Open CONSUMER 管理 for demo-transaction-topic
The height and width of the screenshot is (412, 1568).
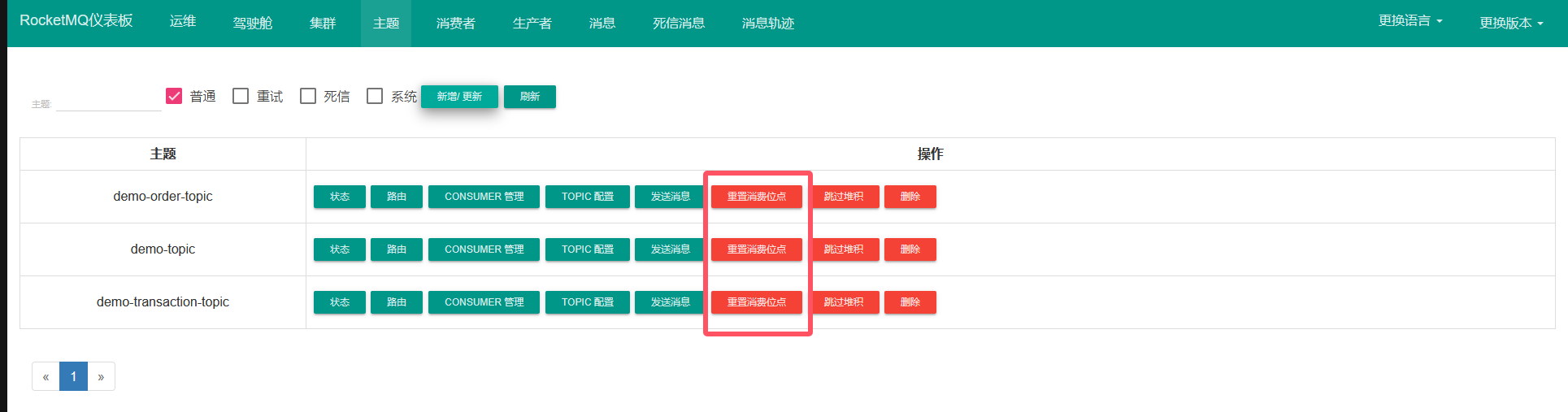point(484,302)
